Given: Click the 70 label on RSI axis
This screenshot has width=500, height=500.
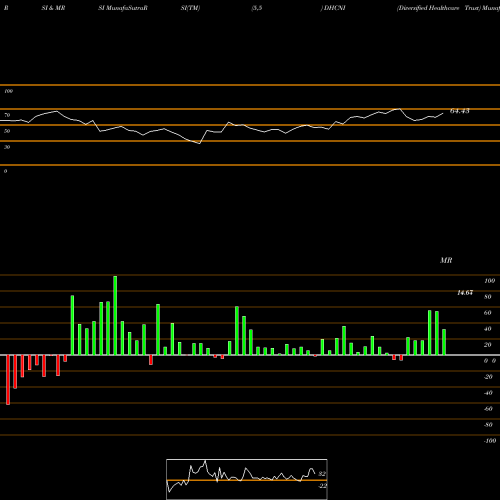Looking at the screenshot, I should click(7, 115).
